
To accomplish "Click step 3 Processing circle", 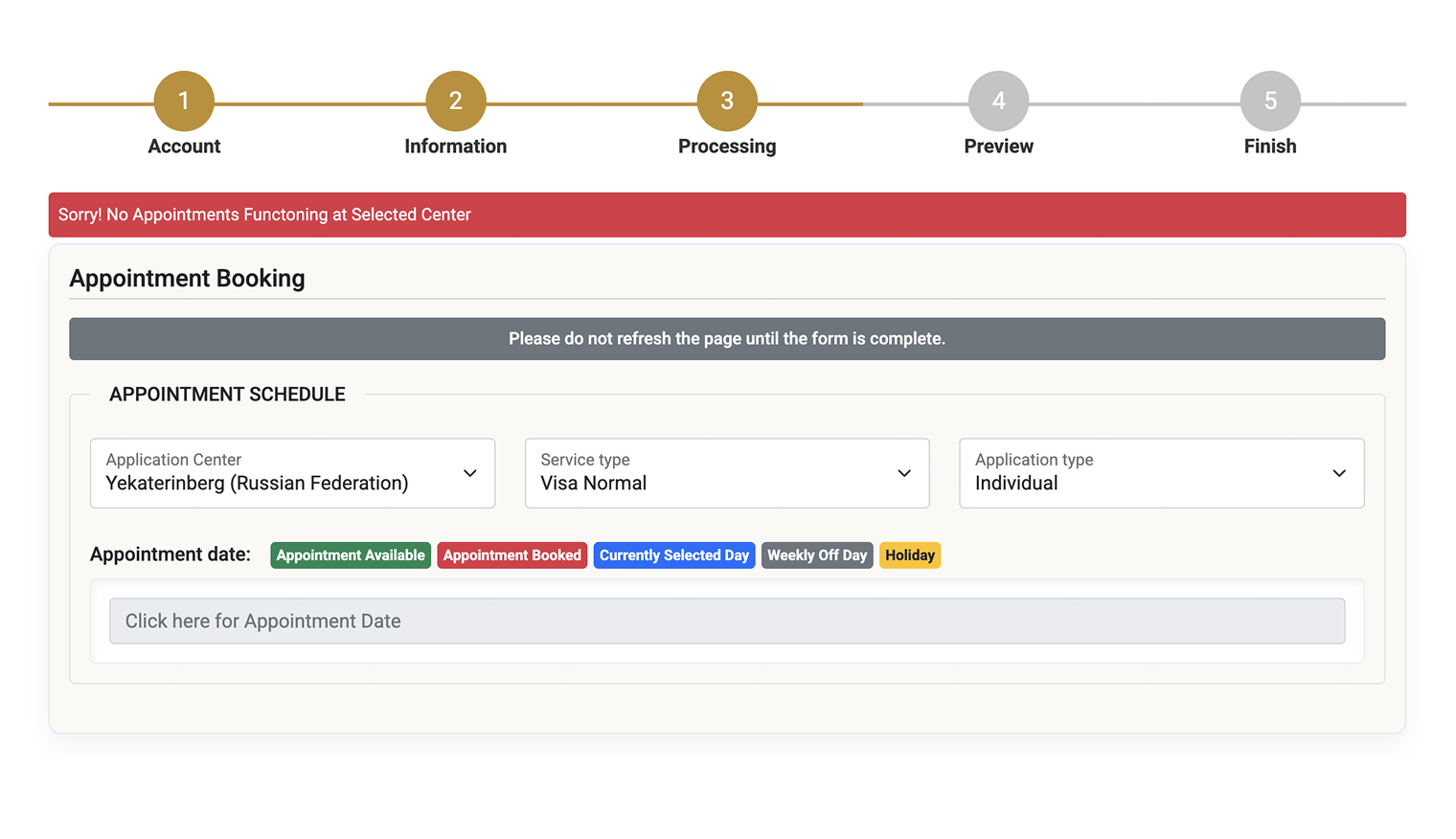I will pyautogui.click(x=727, y=101).
